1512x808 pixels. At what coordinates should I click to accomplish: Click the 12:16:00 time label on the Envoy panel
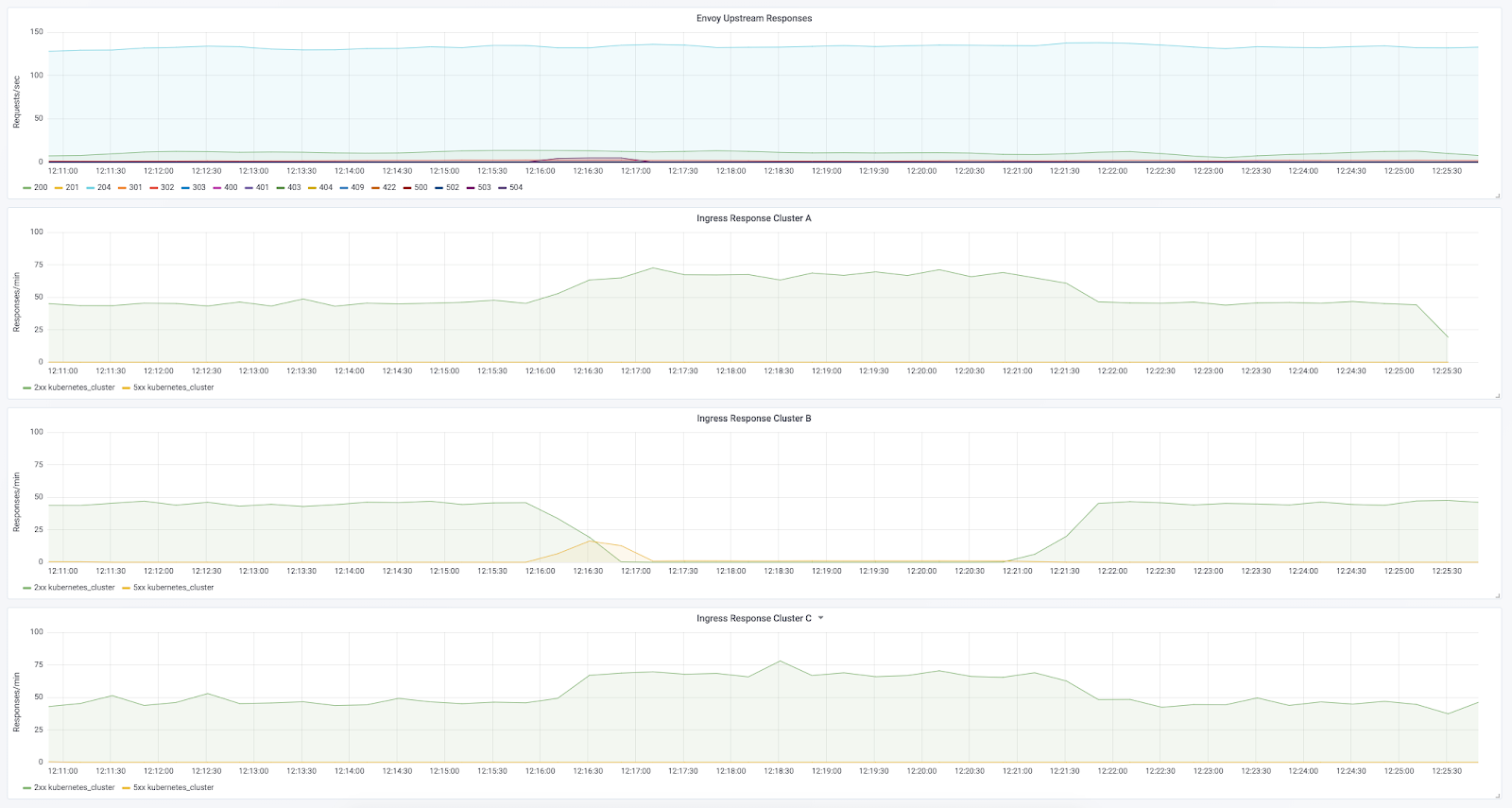tap(541, 171)
